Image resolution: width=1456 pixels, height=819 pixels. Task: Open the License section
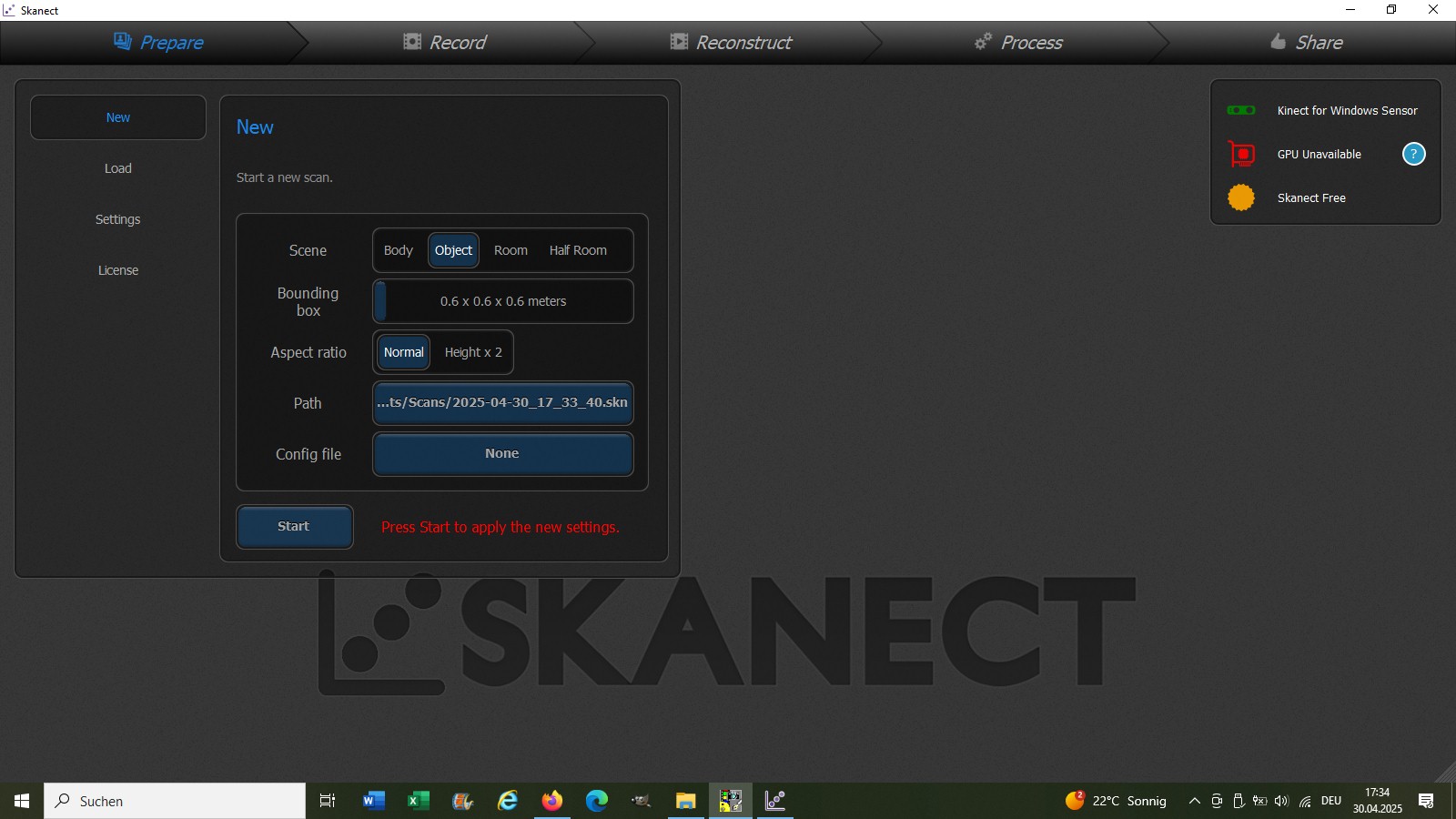point(118,270)
